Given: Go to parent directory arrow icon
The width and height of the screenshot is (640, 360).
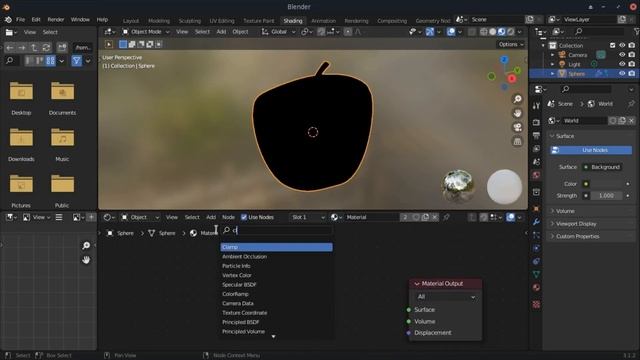Looking at the screenshot, I should coord(34,48).
